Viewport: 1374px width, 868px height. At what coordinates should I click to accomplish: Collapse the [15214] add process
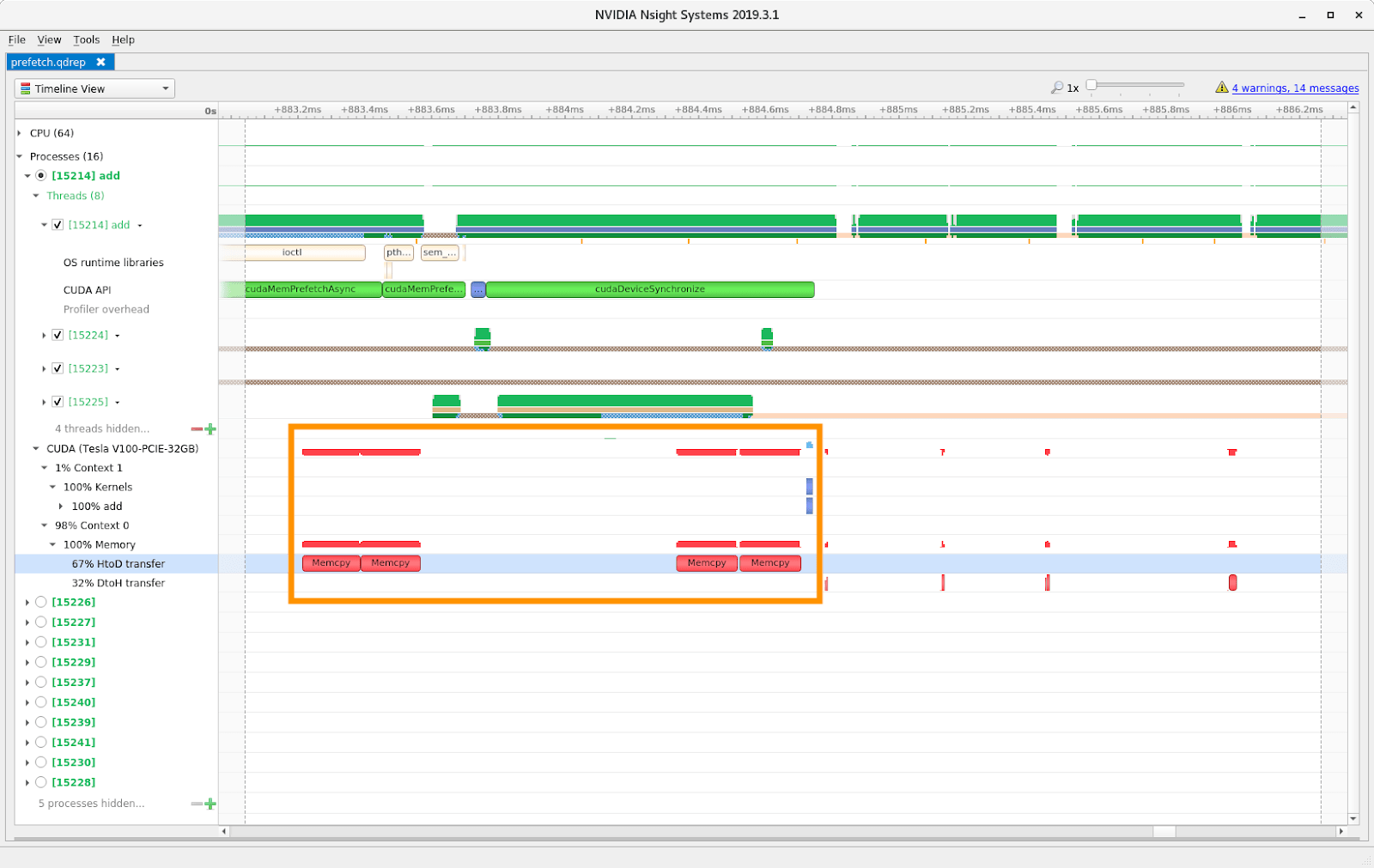pos(27,176)
